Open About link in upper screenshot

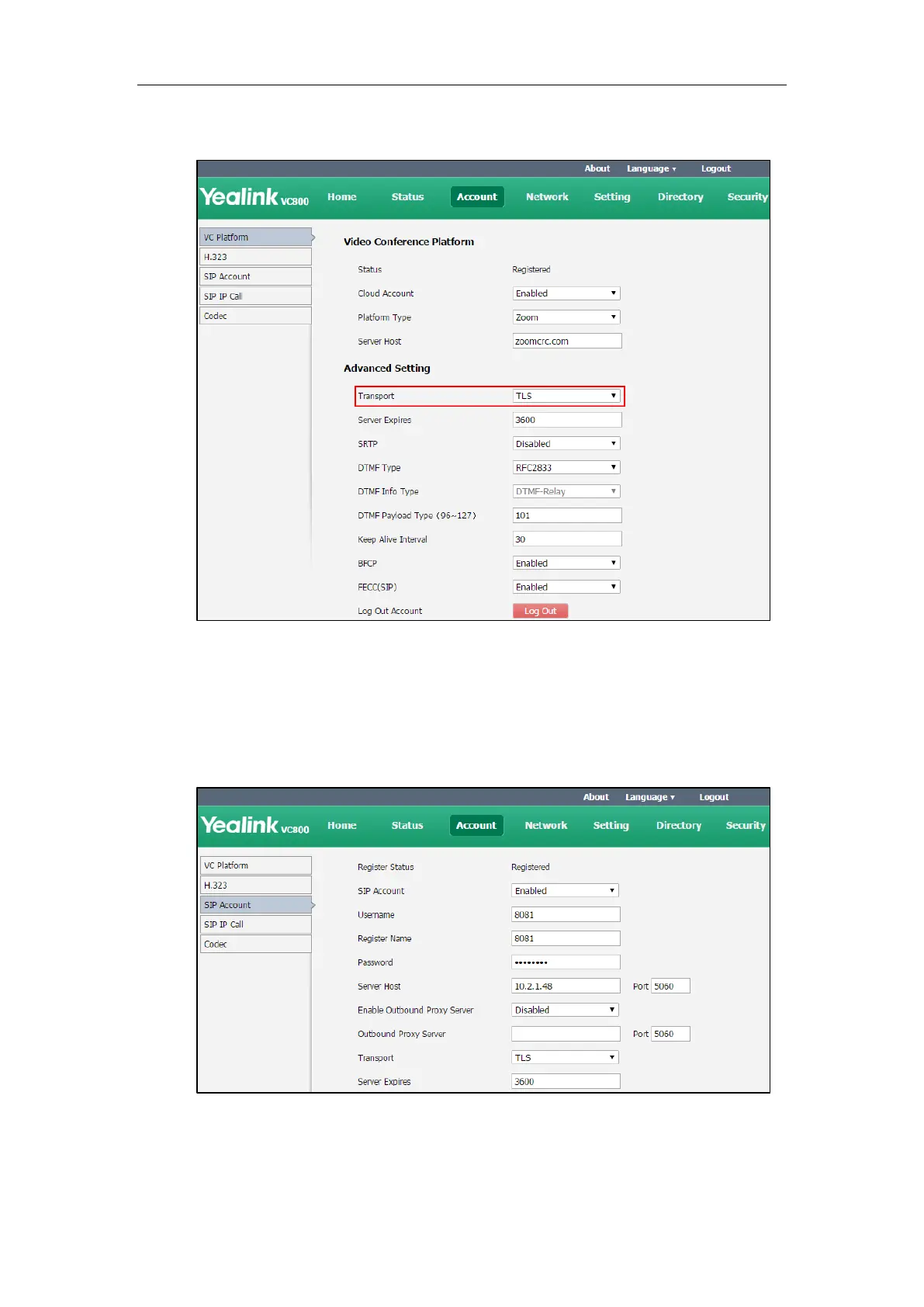click(597, 168)
